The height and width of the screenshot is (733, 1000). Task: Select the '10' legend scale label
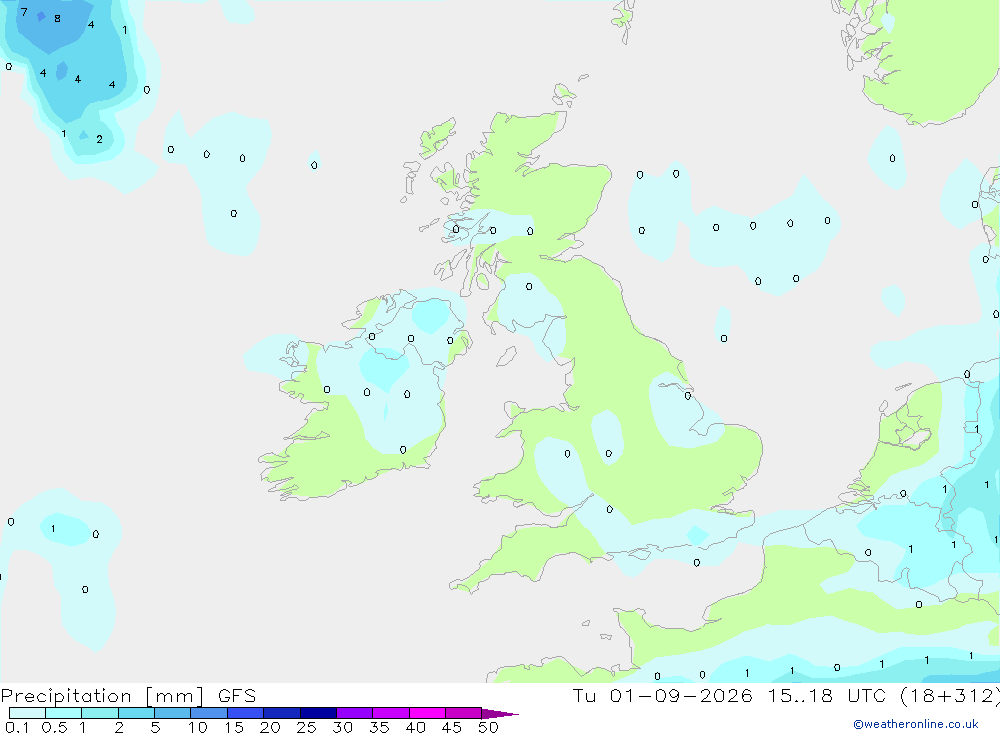[x=198, y=727]
